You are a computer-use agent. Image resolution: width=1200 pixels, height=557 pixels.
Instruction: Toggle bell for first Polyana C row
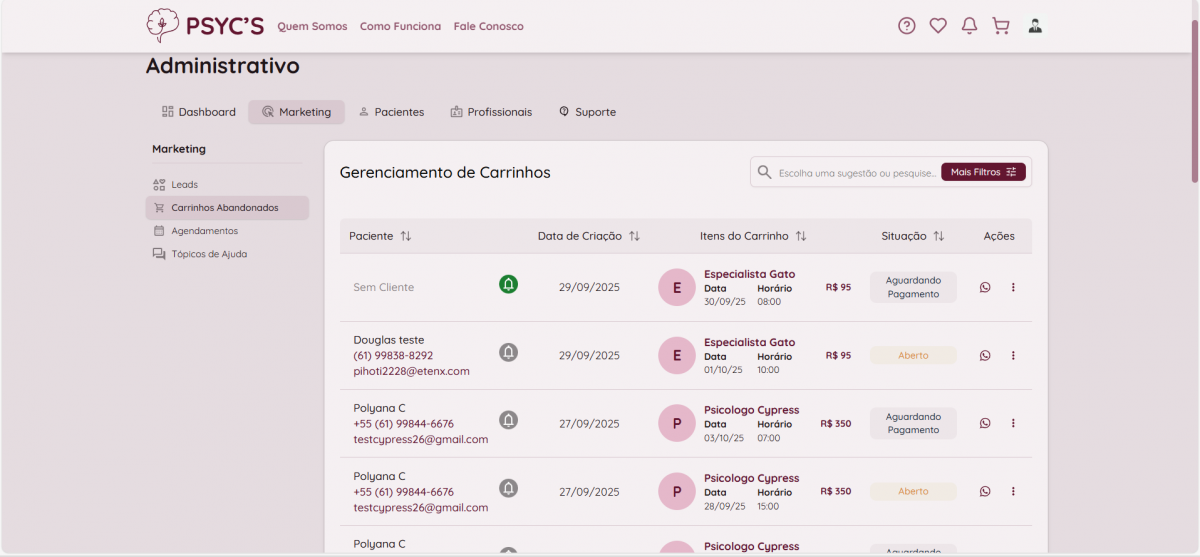[508, 420]
